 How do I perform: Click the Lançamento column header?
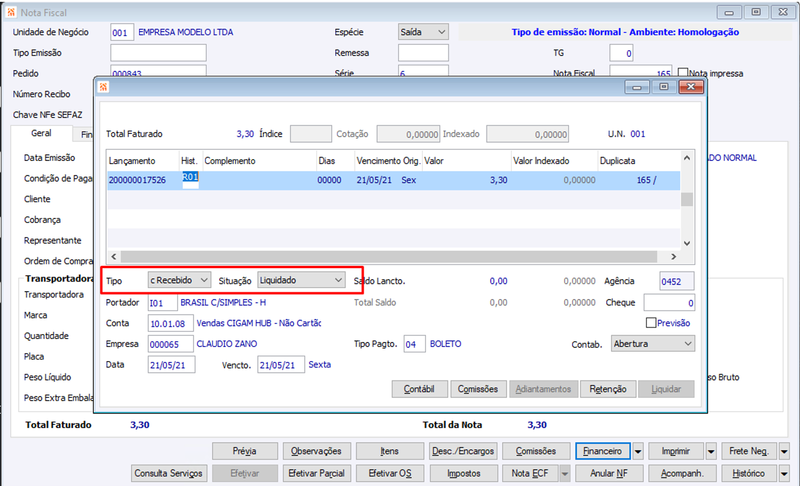[x=143, y=161]
